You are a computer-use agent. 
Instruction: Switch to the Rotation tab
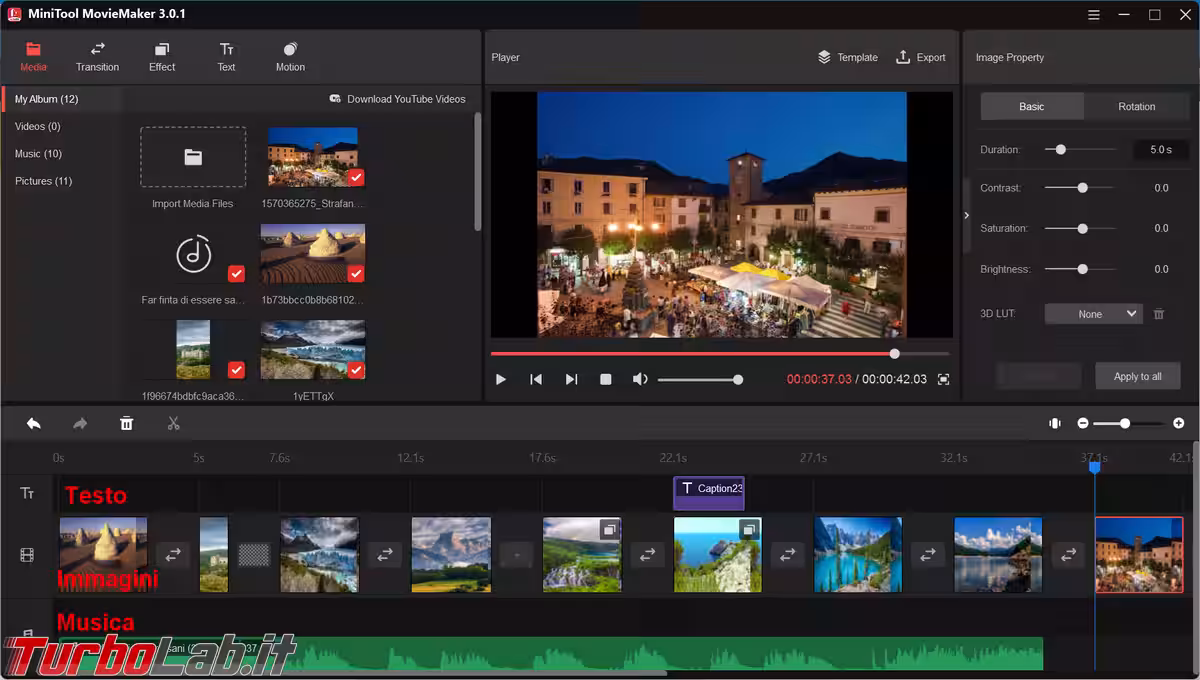click(x=1136, y=107)
